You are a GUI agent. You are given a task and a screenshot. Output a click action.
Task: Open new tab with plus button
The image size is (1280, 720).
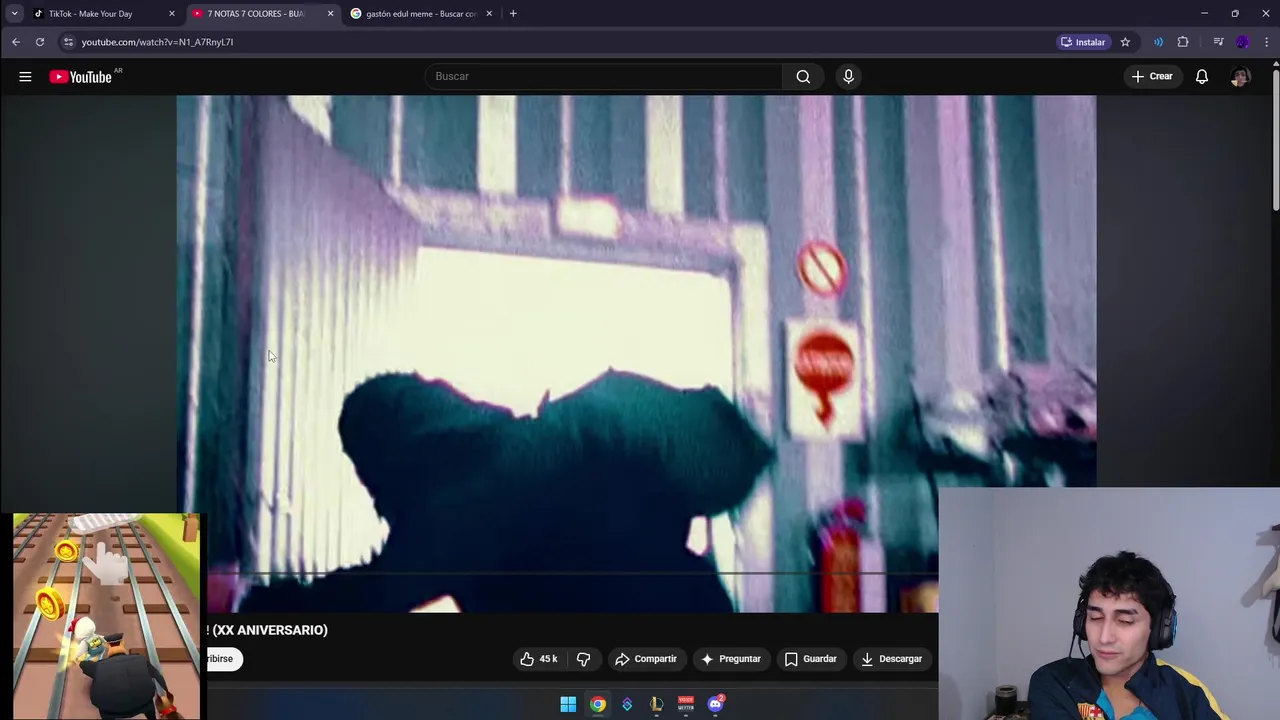point(513,13)
